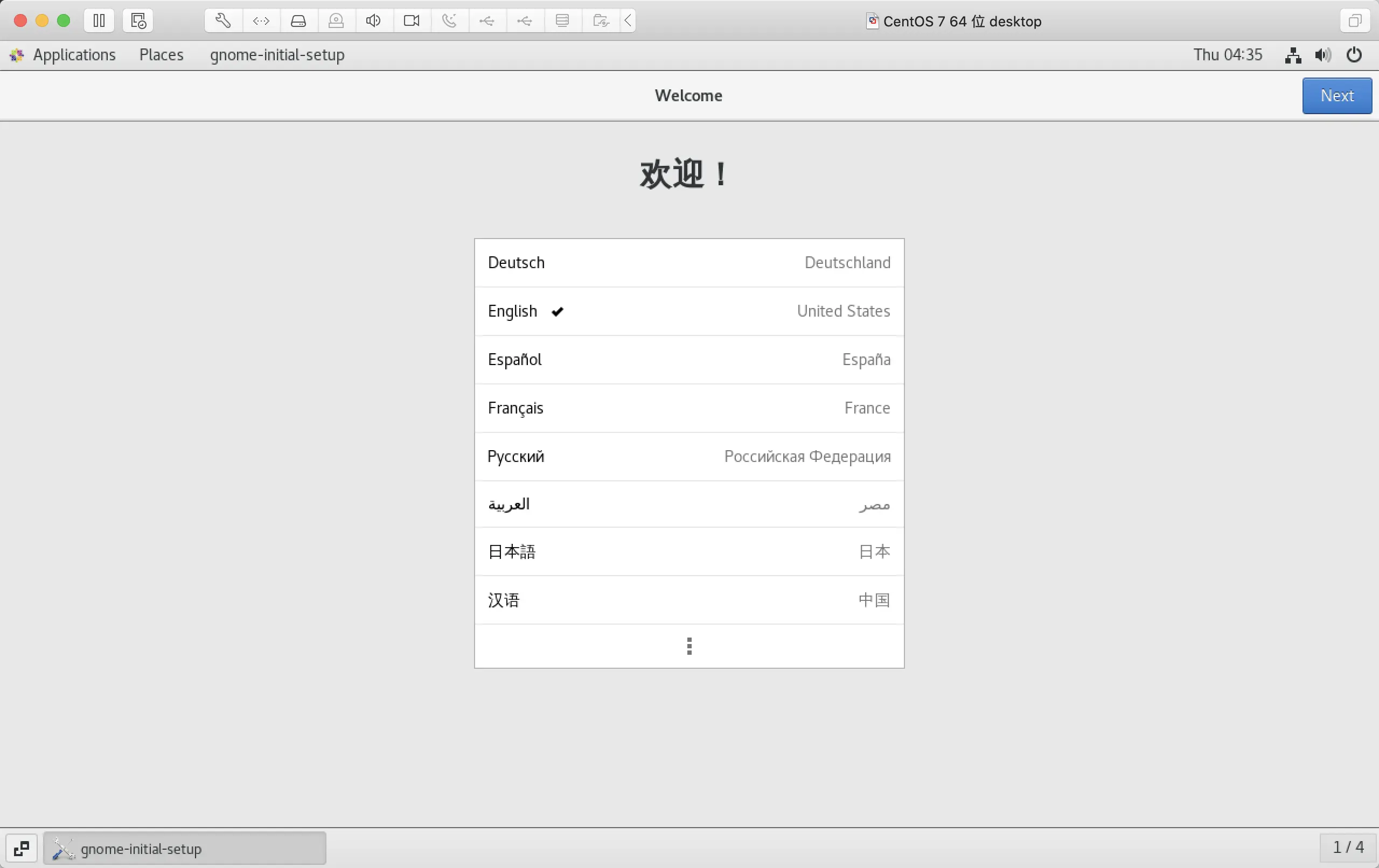Click the CD/DVD drive toolbar icon
The height and width of the screenshot is (868, 1379).
coord(336,21)
